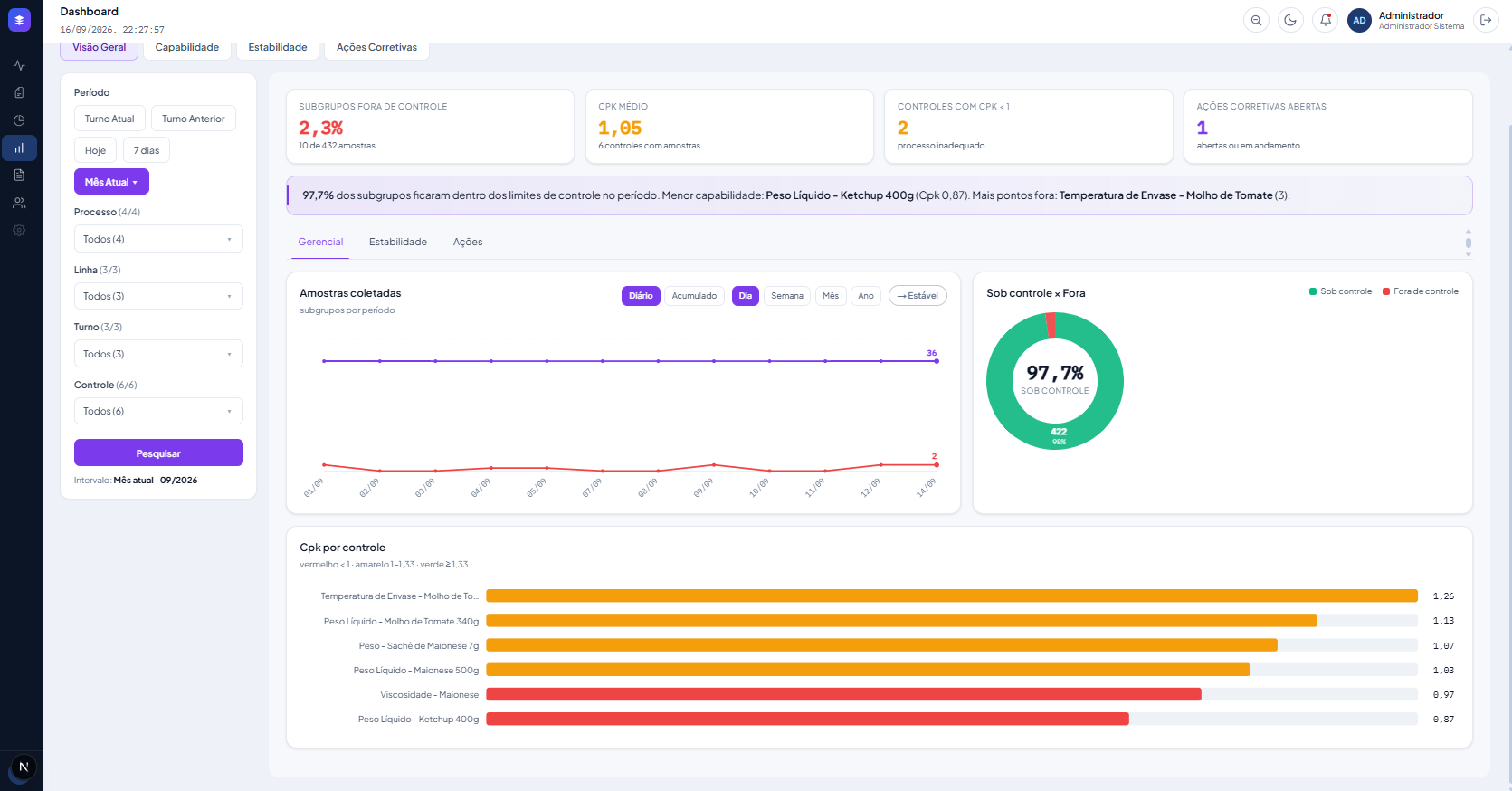This screenshot has height=791, width=1512.
Task: Expand the Linha Todos (3) dropdown
Action: pyautogui.click(x=158, y=296)
